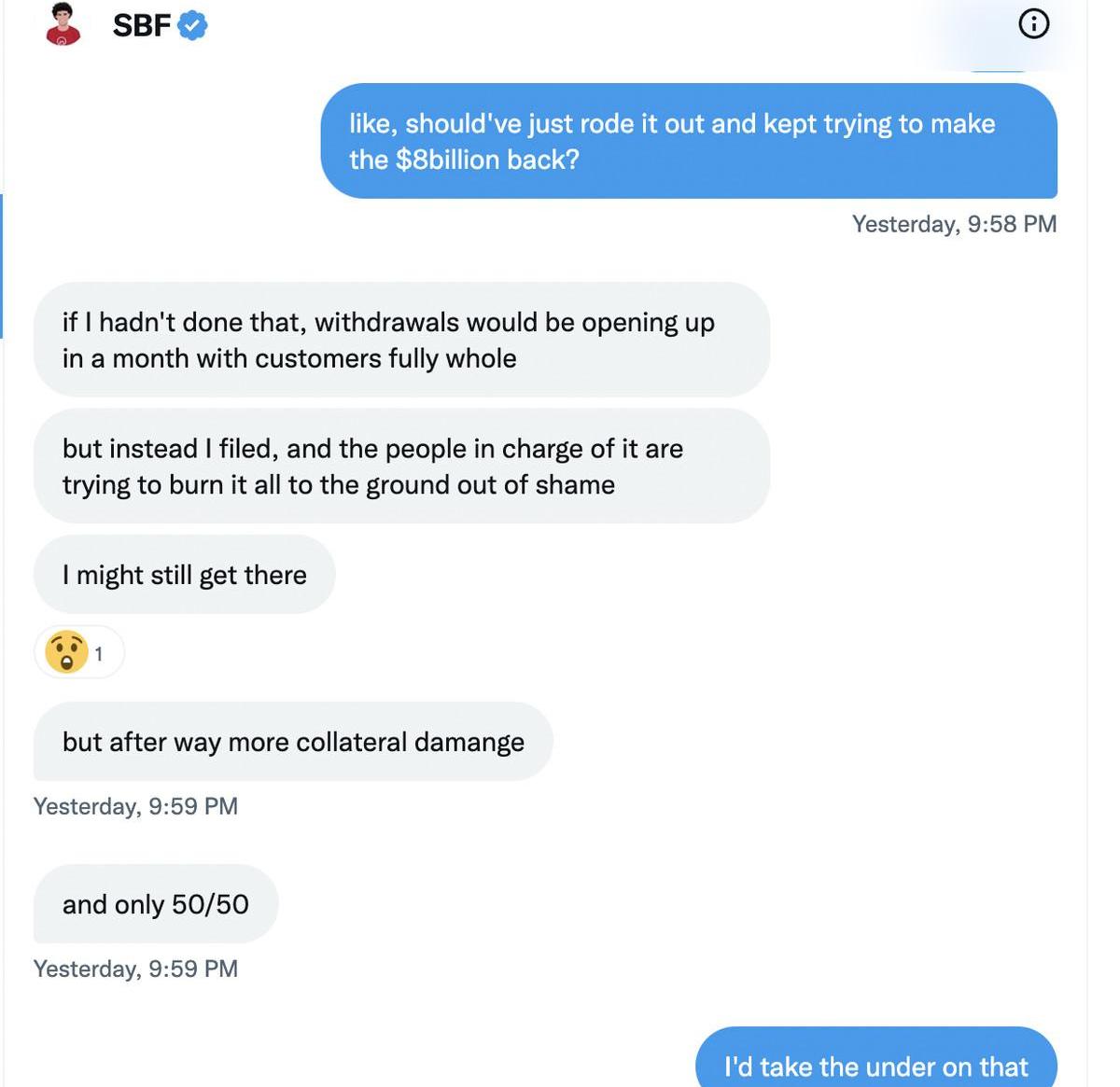The height and width of the screenshot is (1087, 1120).
Task: Select the "and only 50/50" message
Action: [x=156, y=904]
